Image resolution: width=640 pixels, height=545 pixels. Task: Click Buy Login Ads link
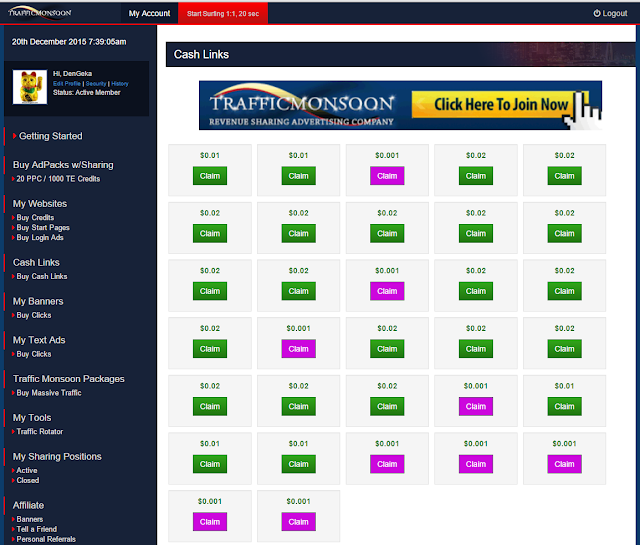point(40,238)
